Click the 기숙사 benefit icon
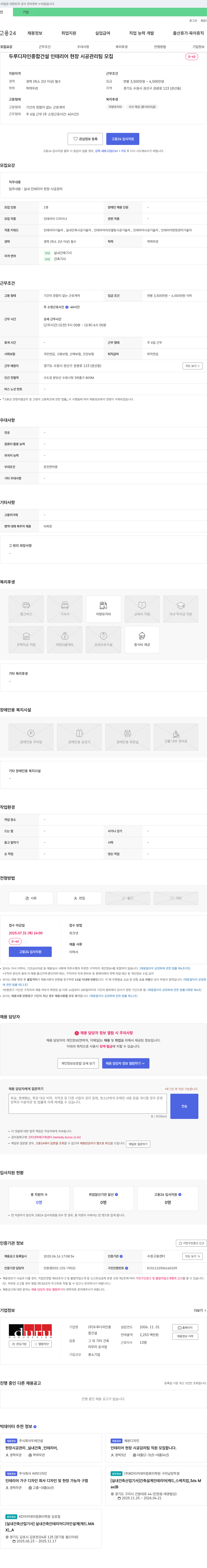 (x=64, y=609)
